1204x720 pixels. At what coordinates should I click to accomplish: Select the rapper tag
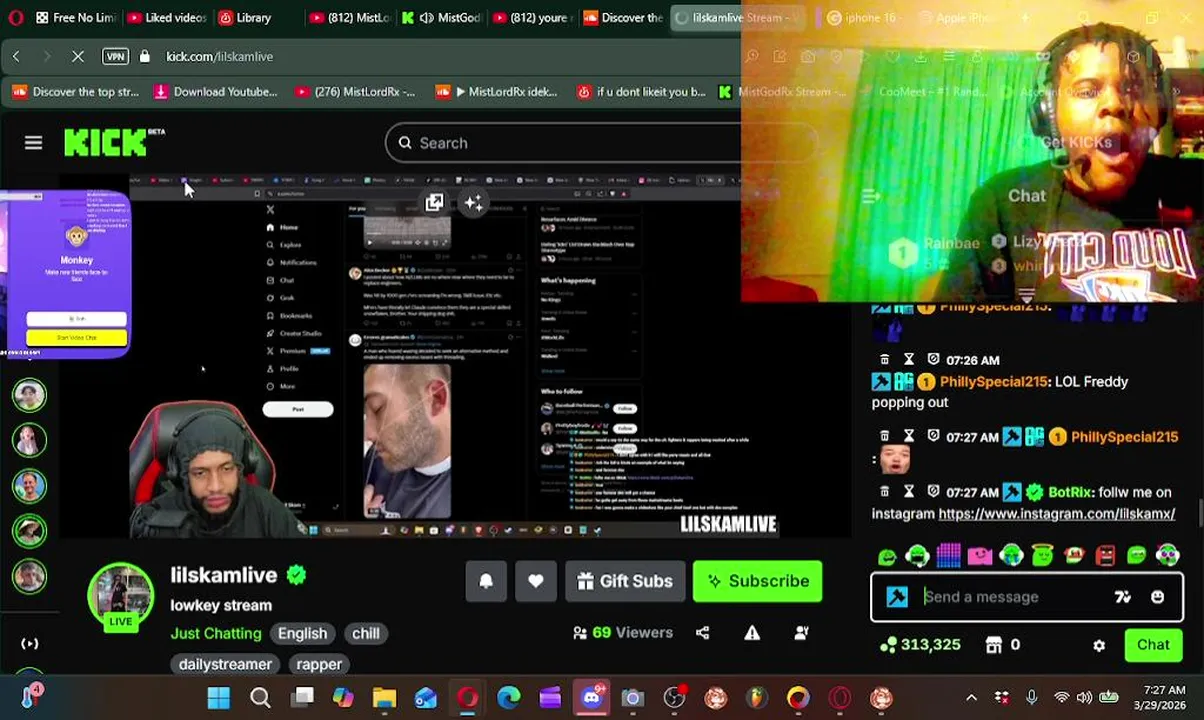pos(319,664)
